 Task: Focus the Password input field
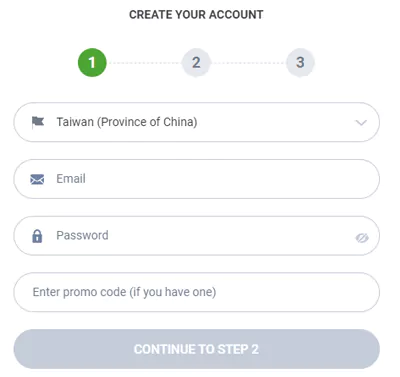[196, 236]
